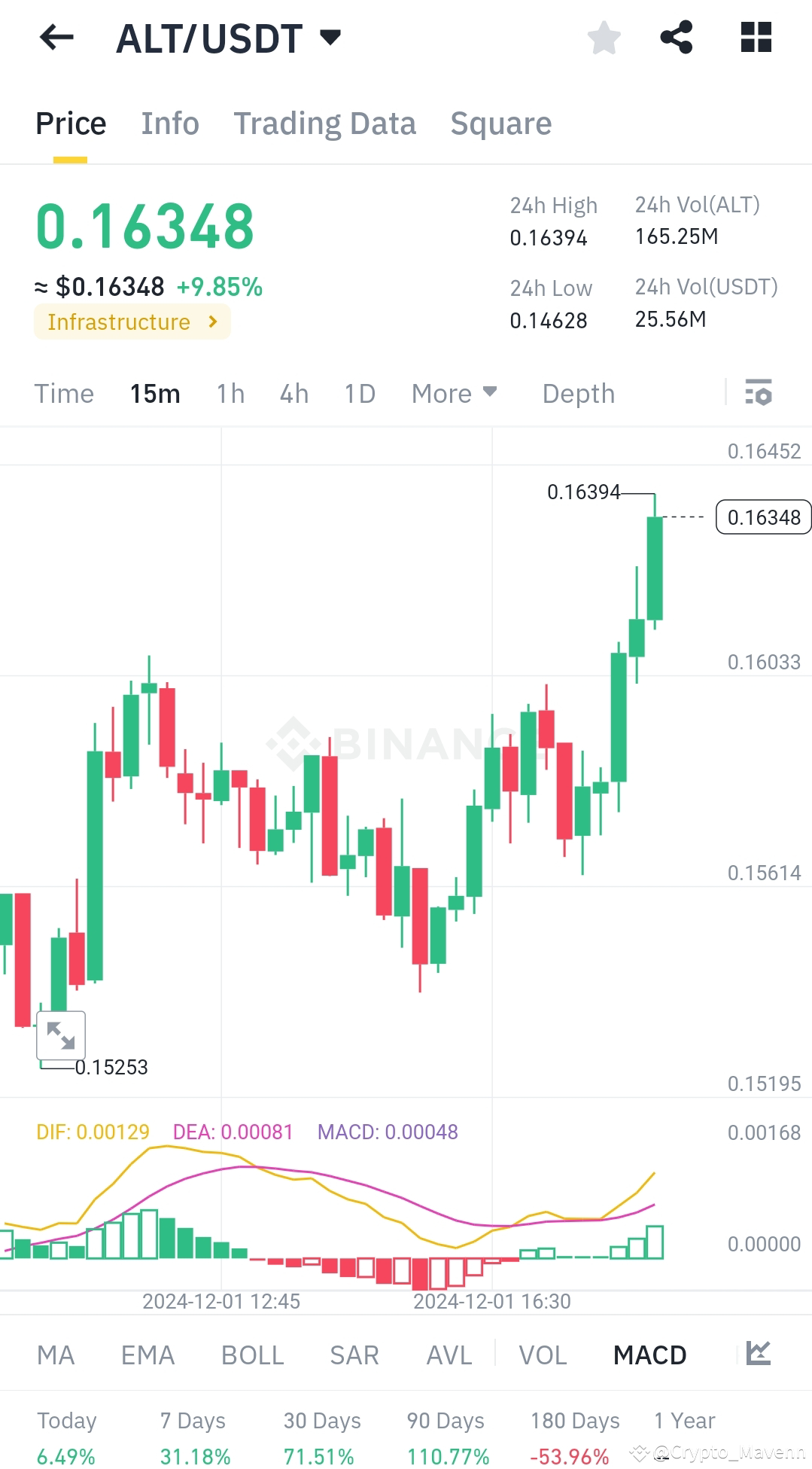Switch to the Info tab
Screen dimensions: 812x1469
pos(169,123)
